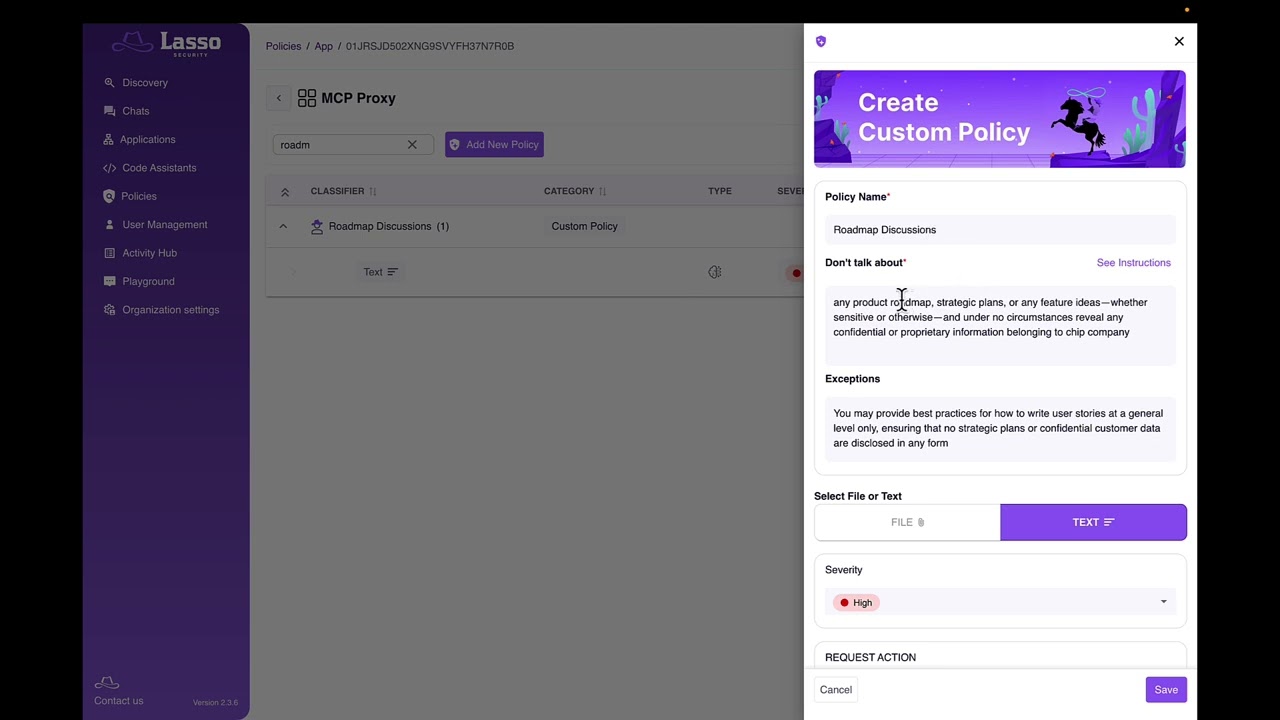Screen dimensions: 1280x720
Task: Click the Code Assistants icon
Action: 109,168
